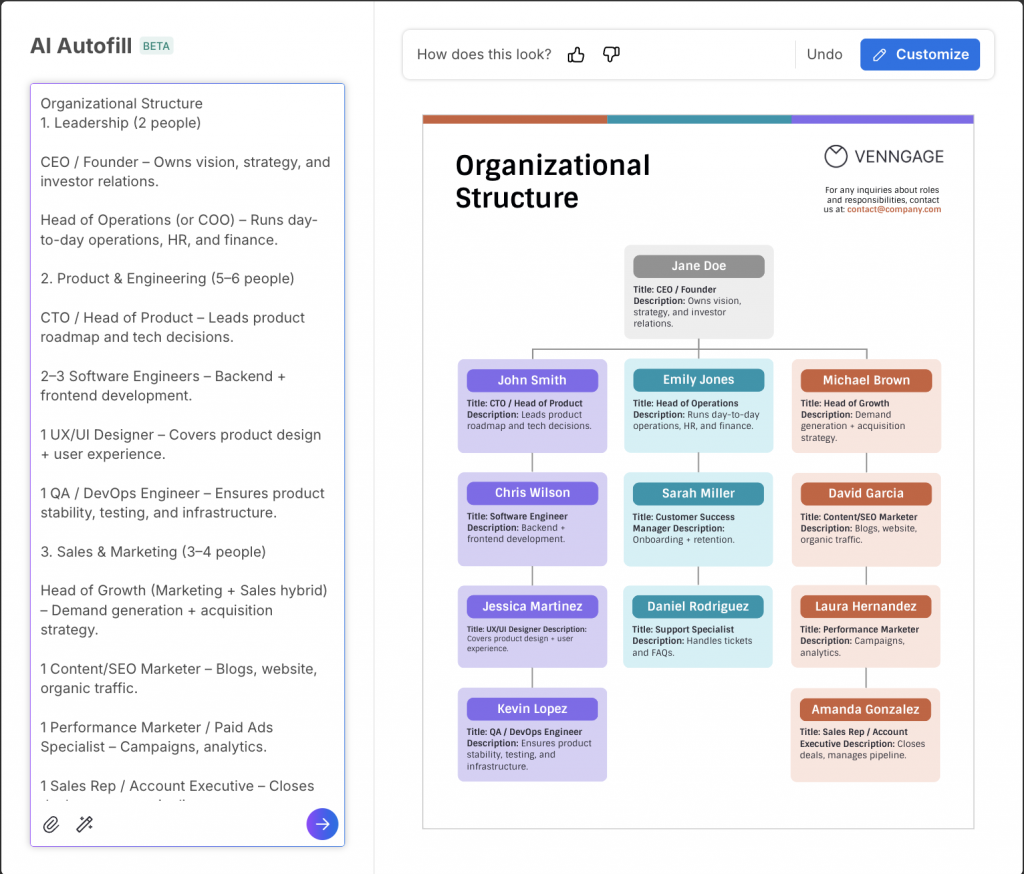Screen dimensions: 1024x874
Task: Click the Customize button label
Action: tap(932, 55)
